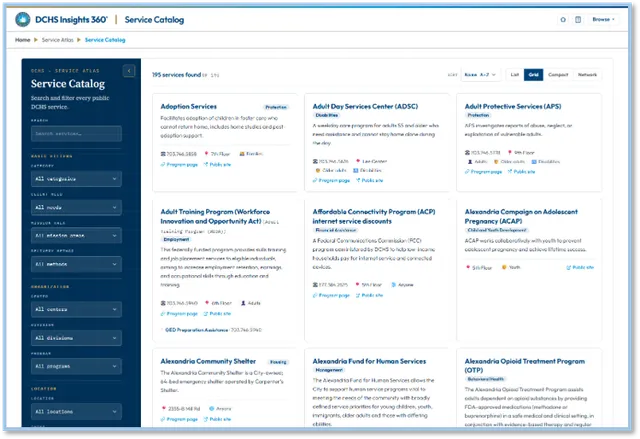Click the phone icon on the Adoption Services card
The height and width of the screenshot is (439, 640).
coord(163,154)
